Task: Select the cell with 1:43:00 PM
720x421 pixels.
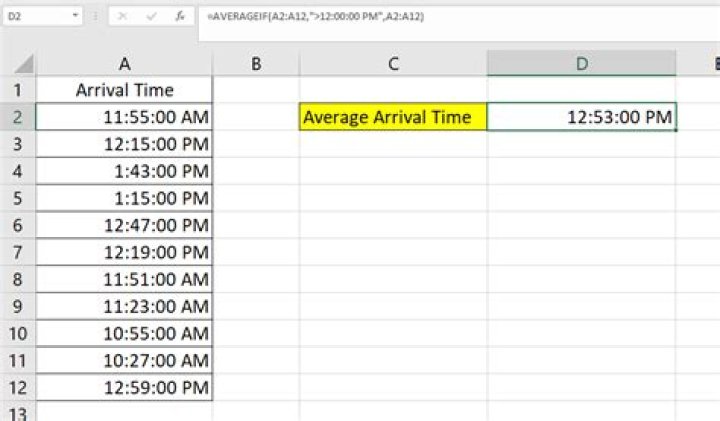Action: [124, 171]
